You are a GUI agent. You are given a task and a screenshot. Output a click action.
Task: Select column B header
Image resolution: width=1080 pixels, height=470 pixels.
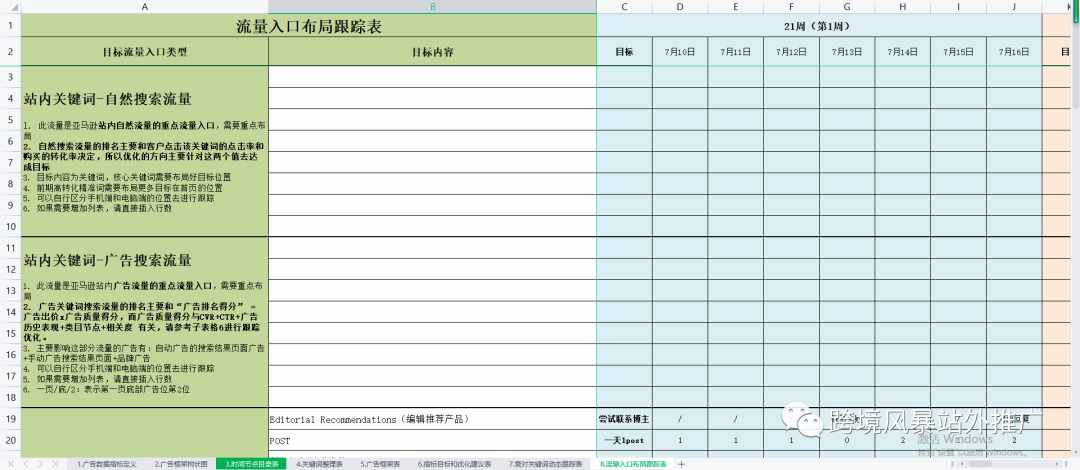pyautogui.click(x=433, y=7)
